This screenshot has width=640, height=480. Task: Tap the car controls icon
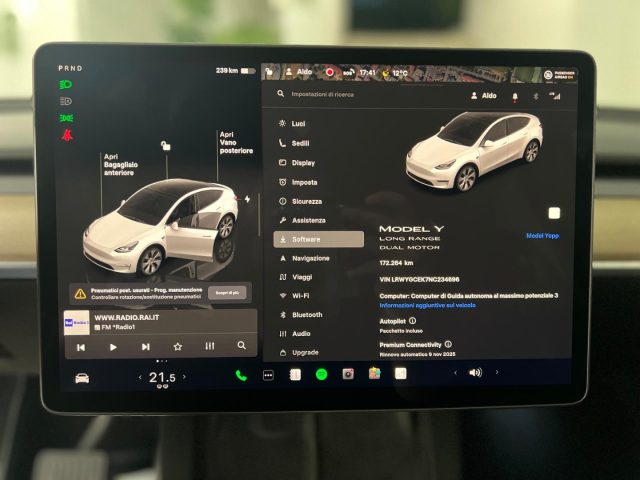(x=82, y=377)
